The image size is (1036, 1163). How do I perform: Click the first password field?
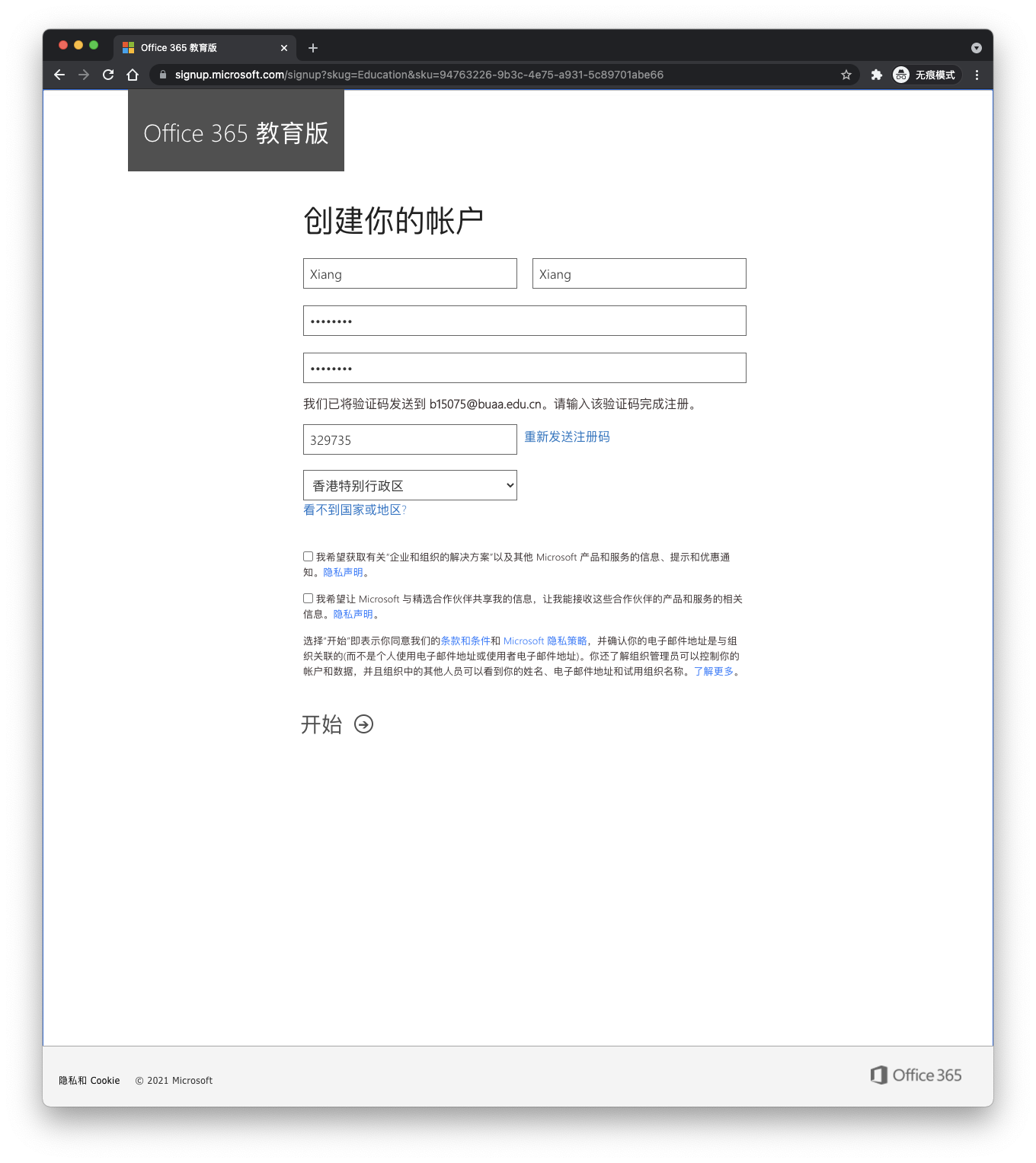(x=525, y=321)
